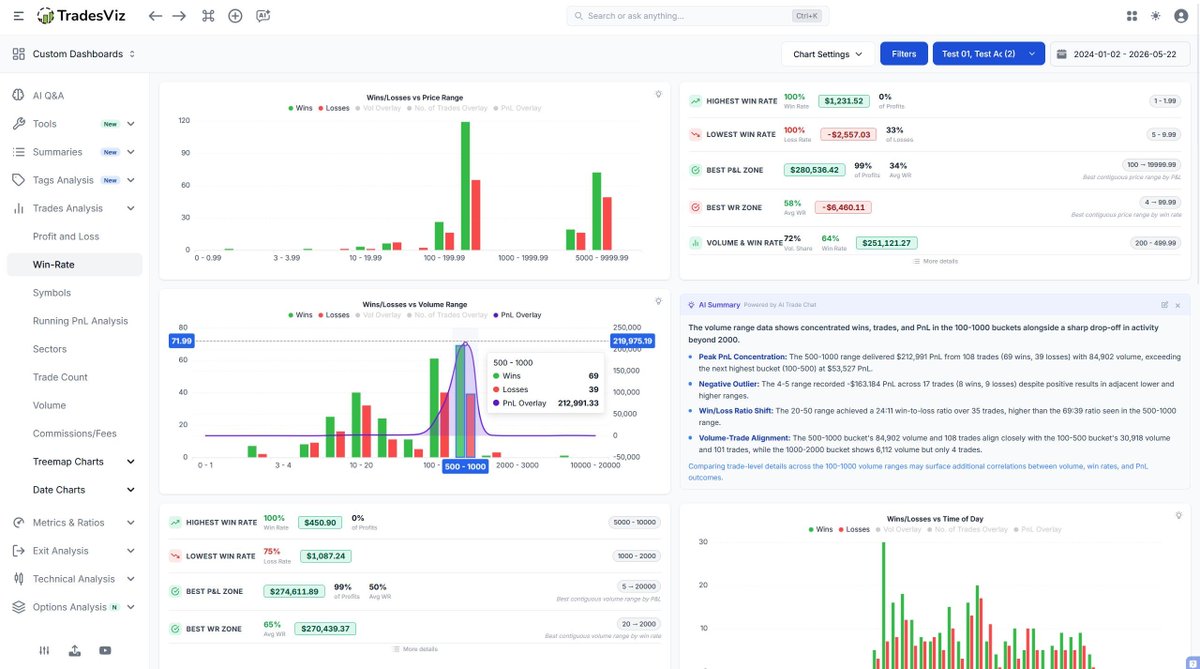Click the Tools wrench icon
The height and width of the screenshot is (669, 1200).
coord(18,124)
